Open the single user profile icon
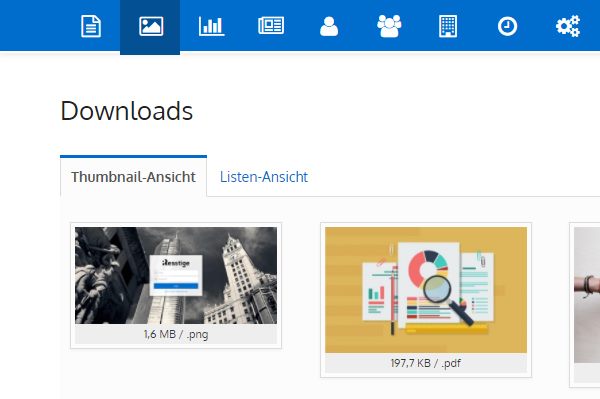Screen dimensions: 600x399 329,26
